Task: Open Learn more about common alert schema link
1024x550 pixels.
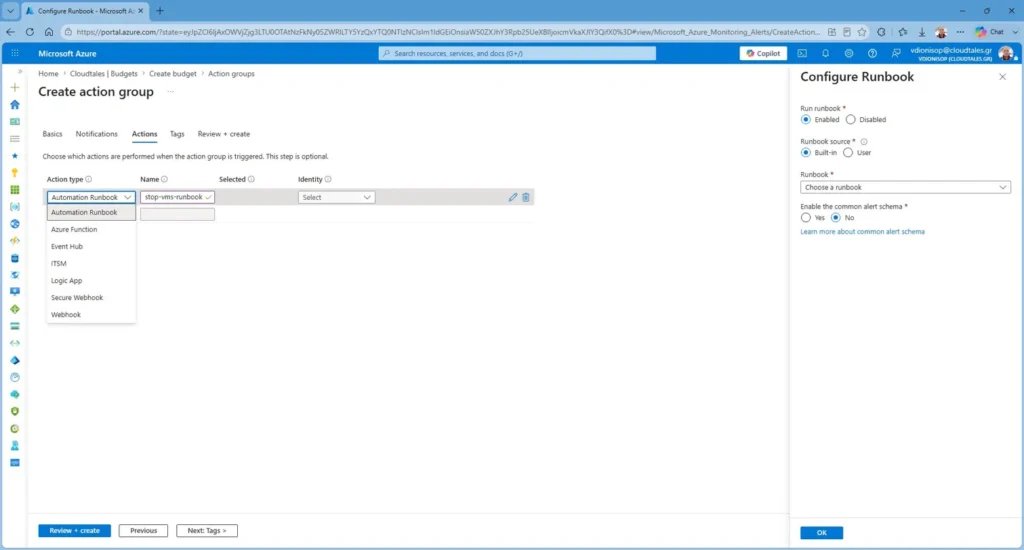Action: (x=862, y=232)
